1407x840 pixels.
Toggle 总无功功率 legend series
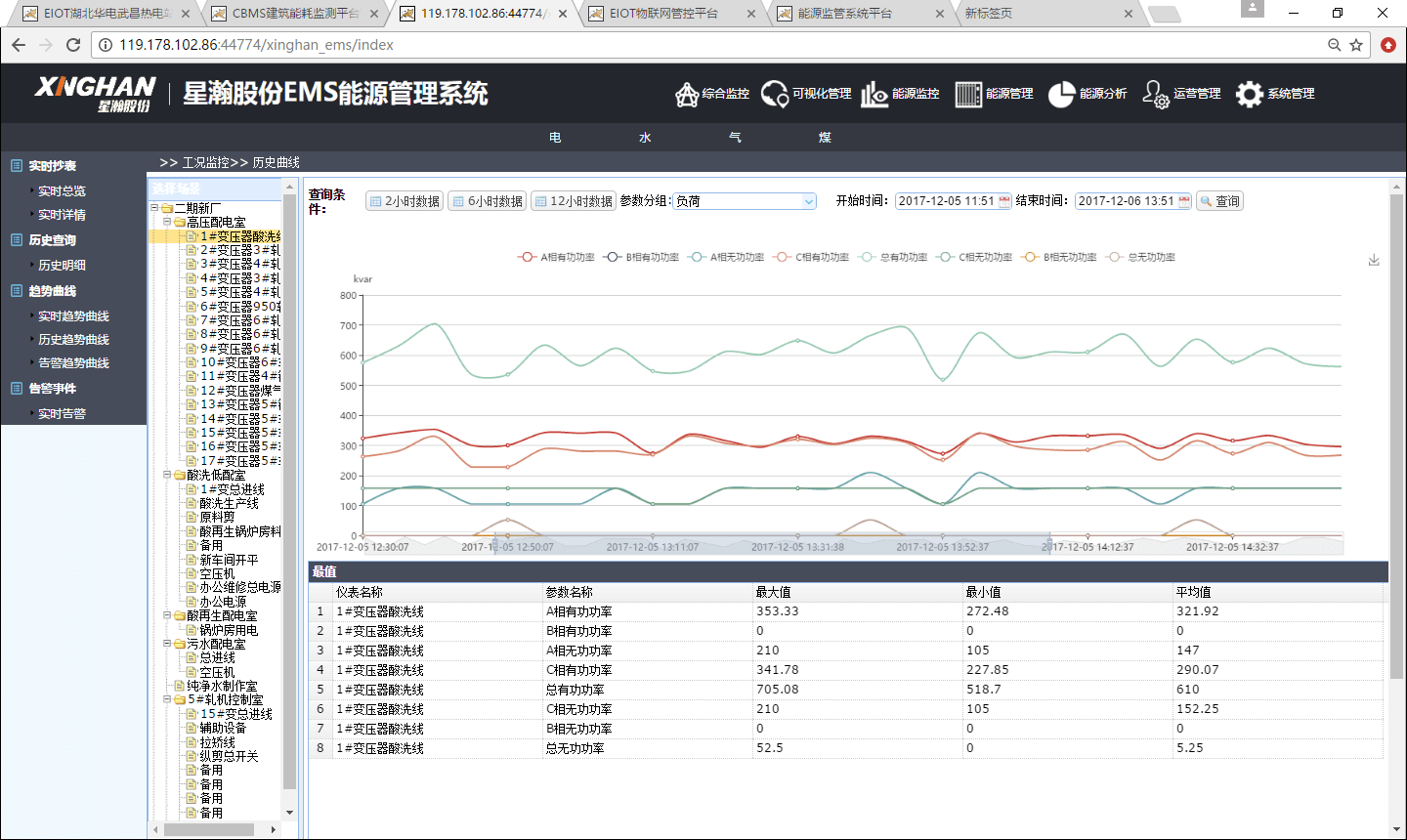(x=1141, y=258)
